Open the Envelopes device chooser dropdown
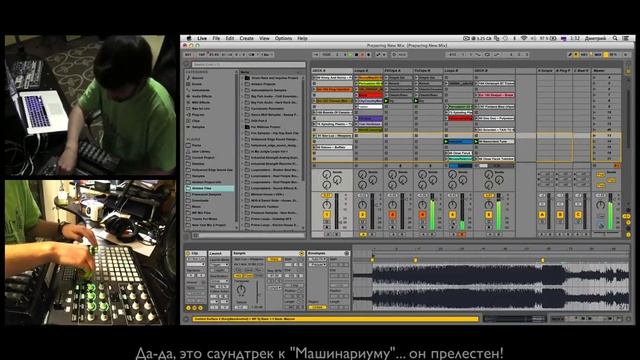The height and width of the screenshot is (360, 640). [x=317, y=259]
